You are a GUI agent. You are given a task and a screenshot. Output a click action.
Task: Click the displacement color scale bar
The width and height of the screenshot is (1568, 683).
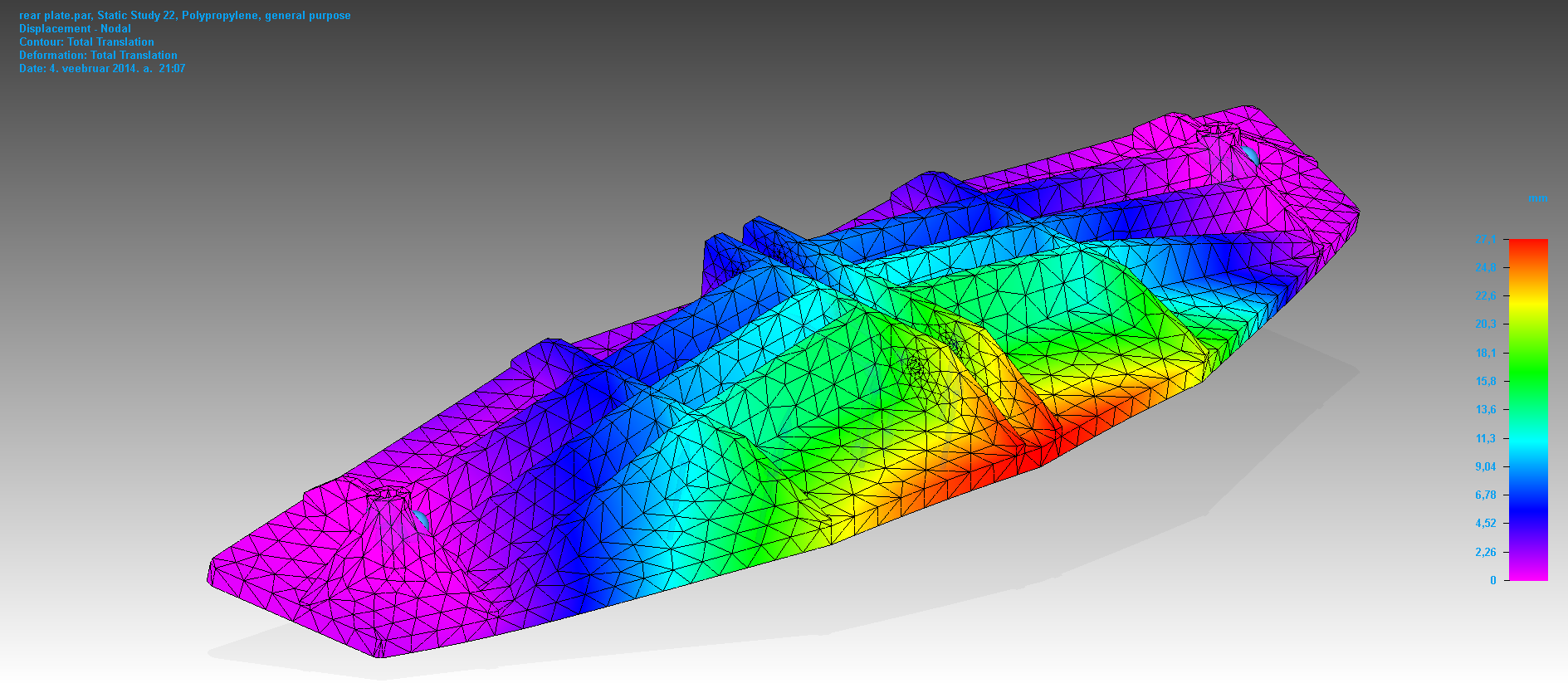[1528, 410]
